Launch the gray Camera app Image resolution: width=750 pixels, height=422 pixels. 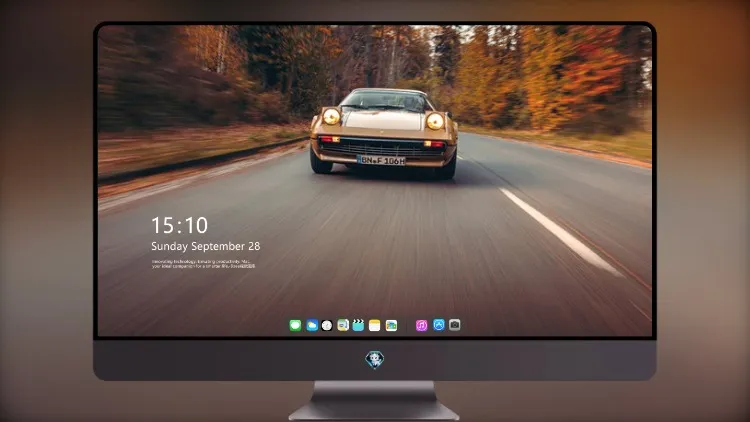[x=454, y=325]
